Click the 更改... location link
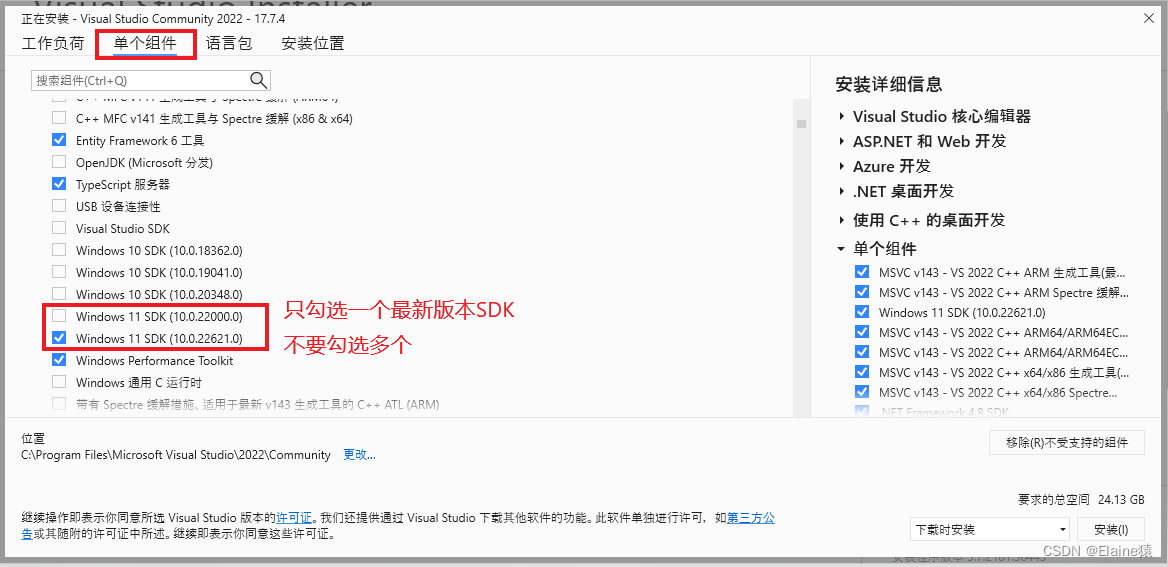Screen dimensions: 1168x567 point(359,454)
